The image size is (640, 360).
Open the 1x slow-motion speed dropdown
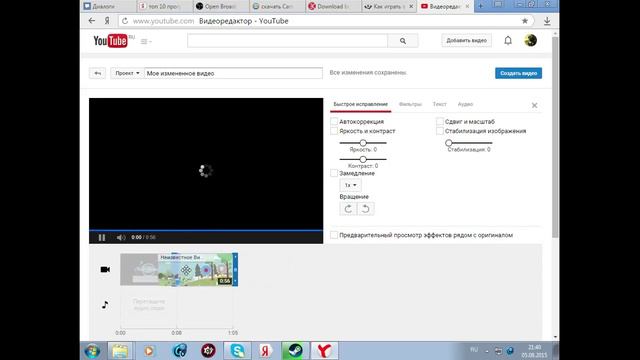click(x=350, y=185)
